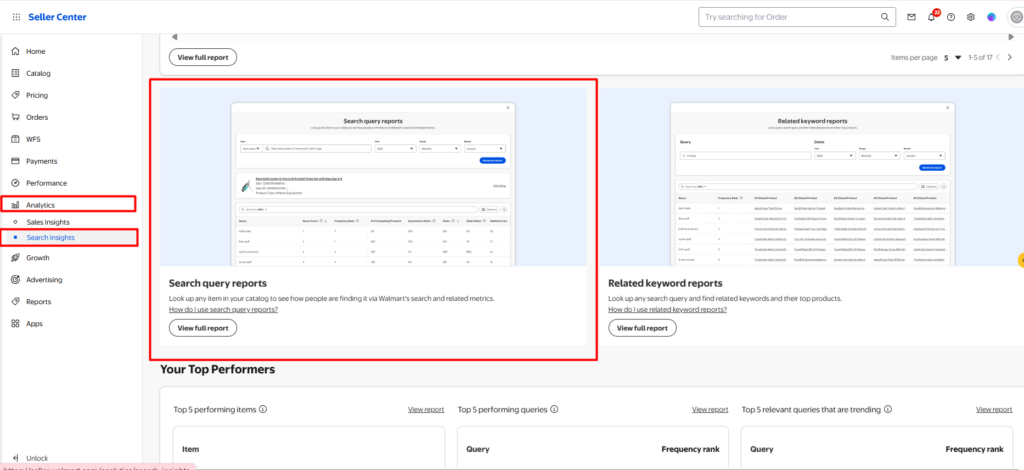1024x470 pixels.
Task: Click info icon beside Top 5 performing items
Action: [263, 409]
